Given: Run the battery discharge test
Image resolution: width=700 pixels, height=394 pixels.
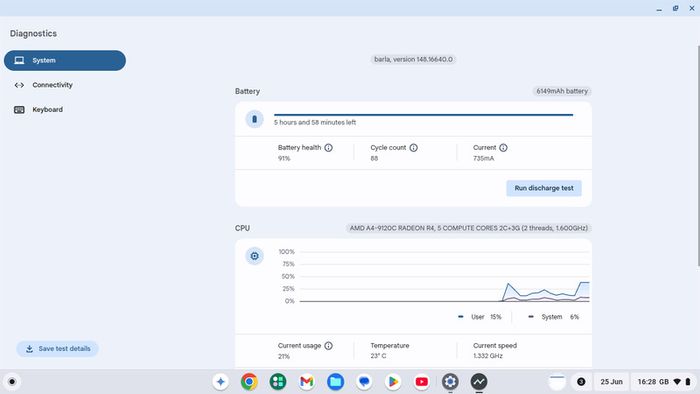Looking at the screenshot, I should (544, 188).
